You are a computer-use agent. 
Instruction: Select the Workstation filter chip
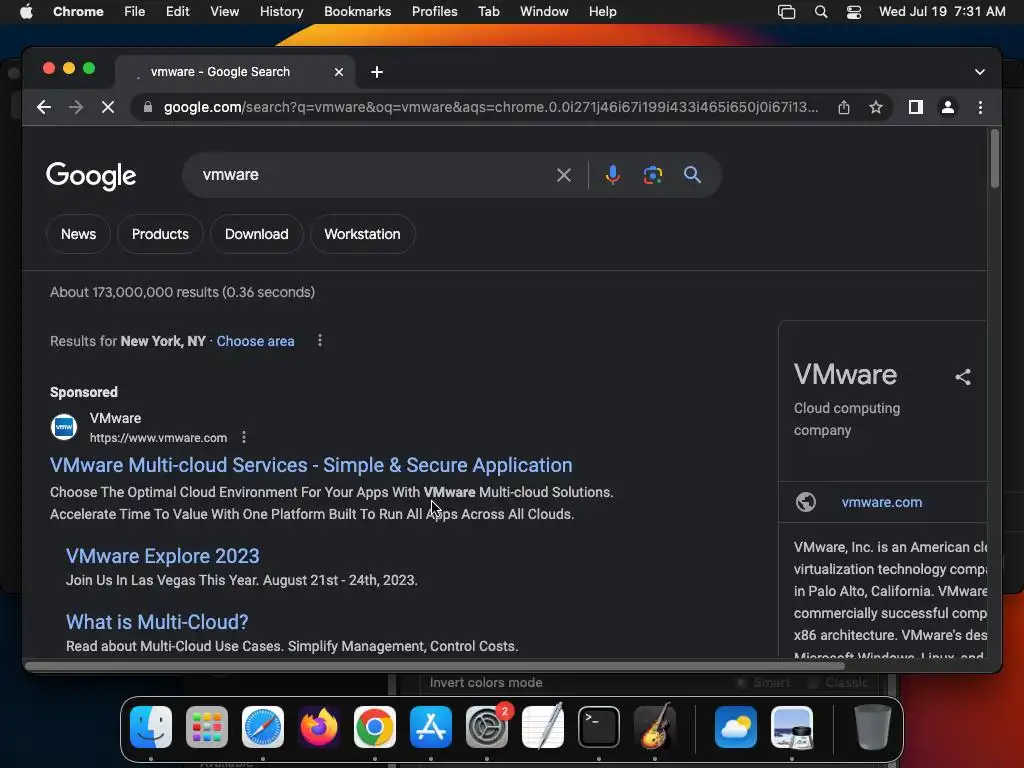coord(362,234)
